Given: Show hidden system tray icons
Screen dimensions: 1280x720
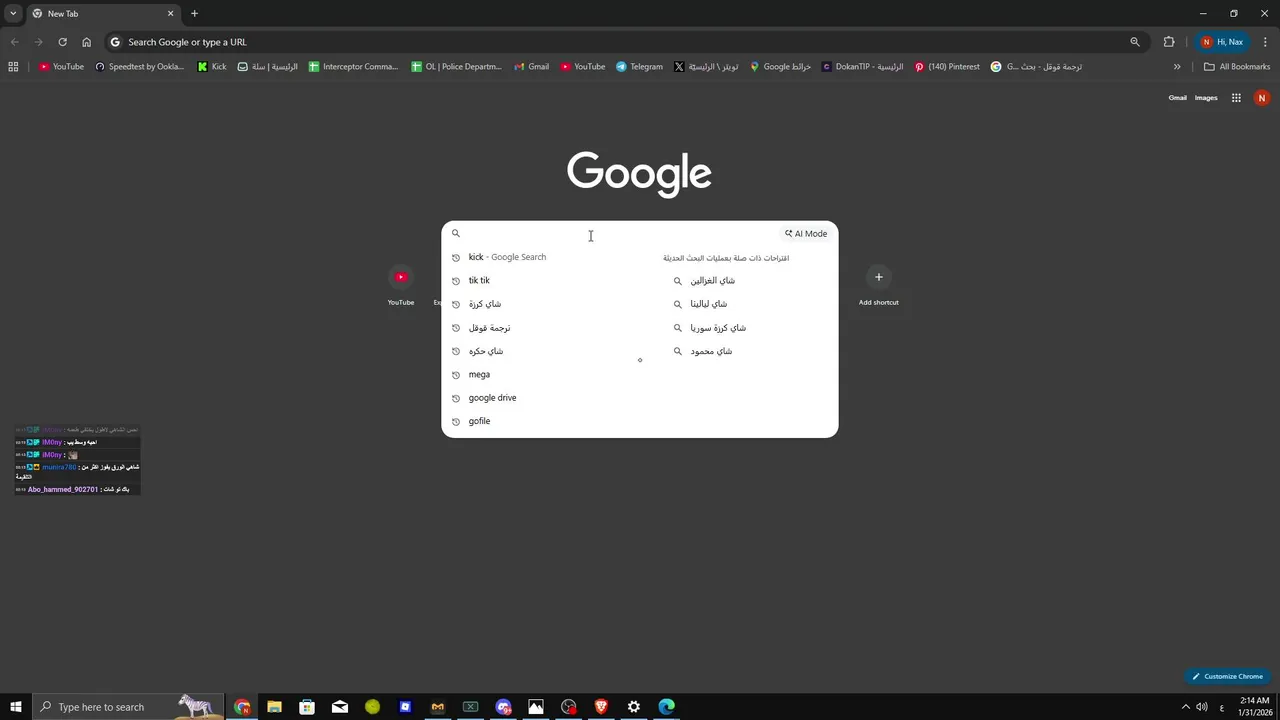Looking at the screenshot, I should [x=1186, y=707].
